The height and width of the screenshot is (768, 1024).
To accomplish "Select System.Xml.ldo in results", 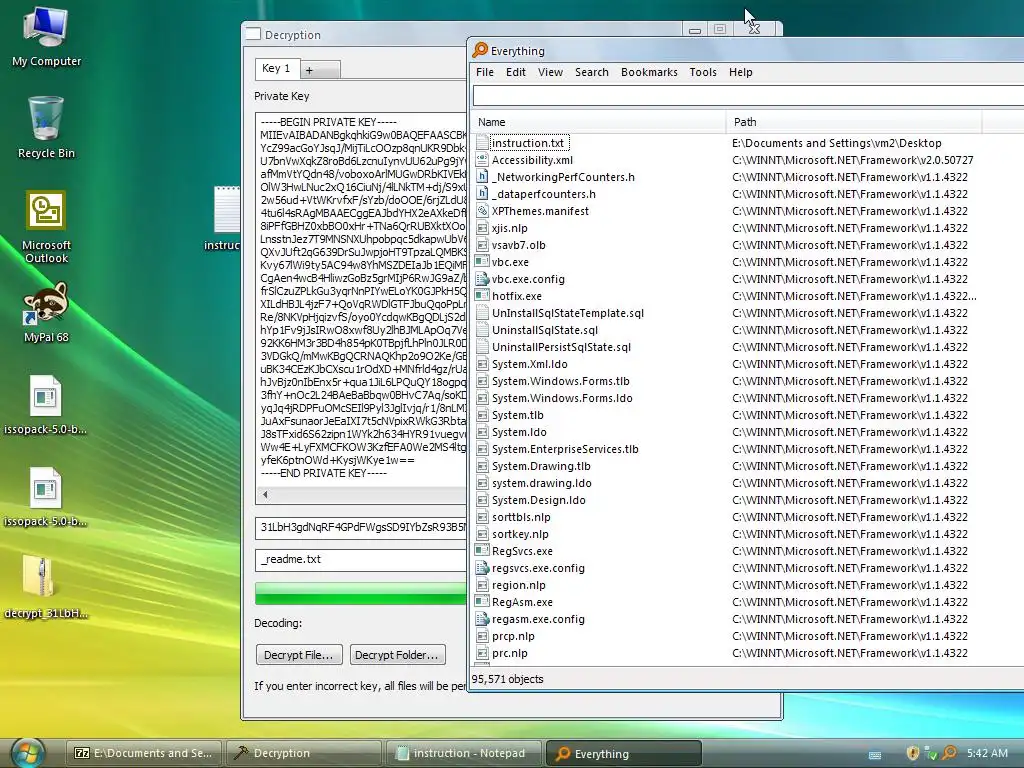I will (x=530, y=364).
